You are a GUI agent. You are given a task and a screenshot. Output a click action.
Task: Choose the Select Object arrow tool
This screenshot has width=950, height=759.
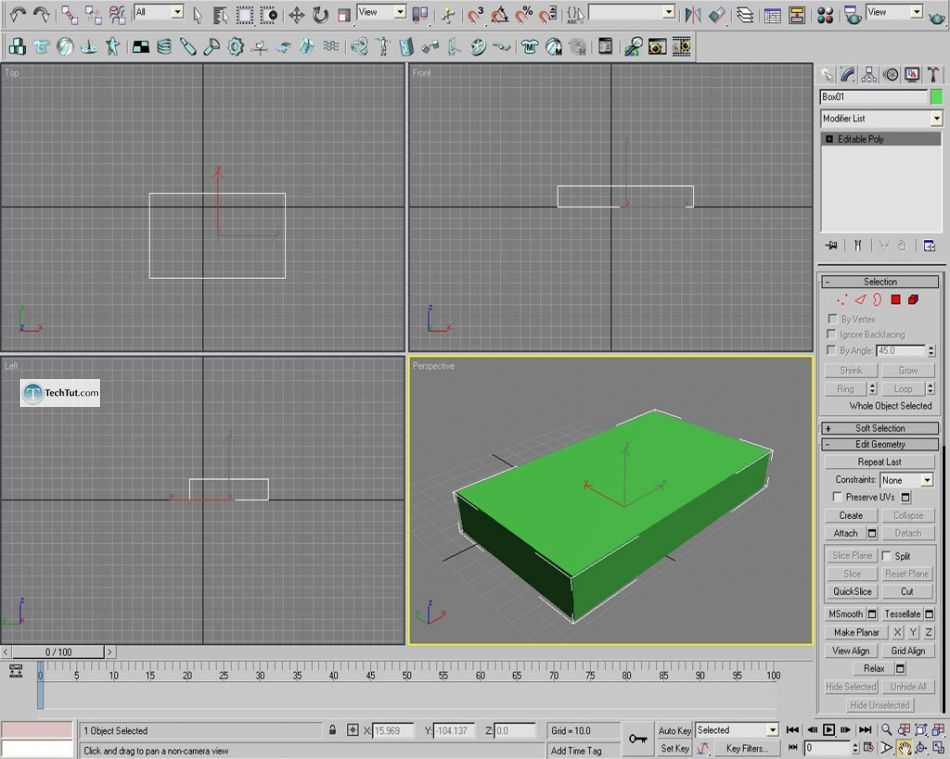click(198, 15)
